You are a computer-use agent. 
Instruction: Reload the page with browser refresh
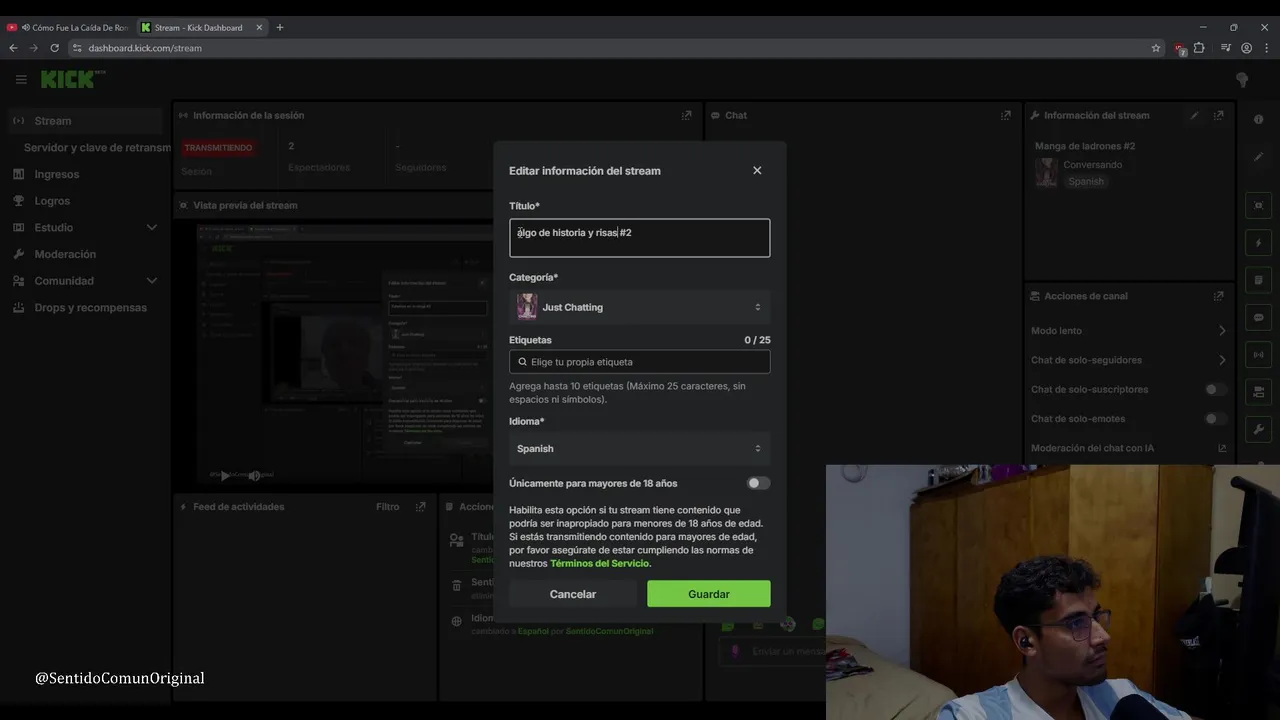coord(54,48)
